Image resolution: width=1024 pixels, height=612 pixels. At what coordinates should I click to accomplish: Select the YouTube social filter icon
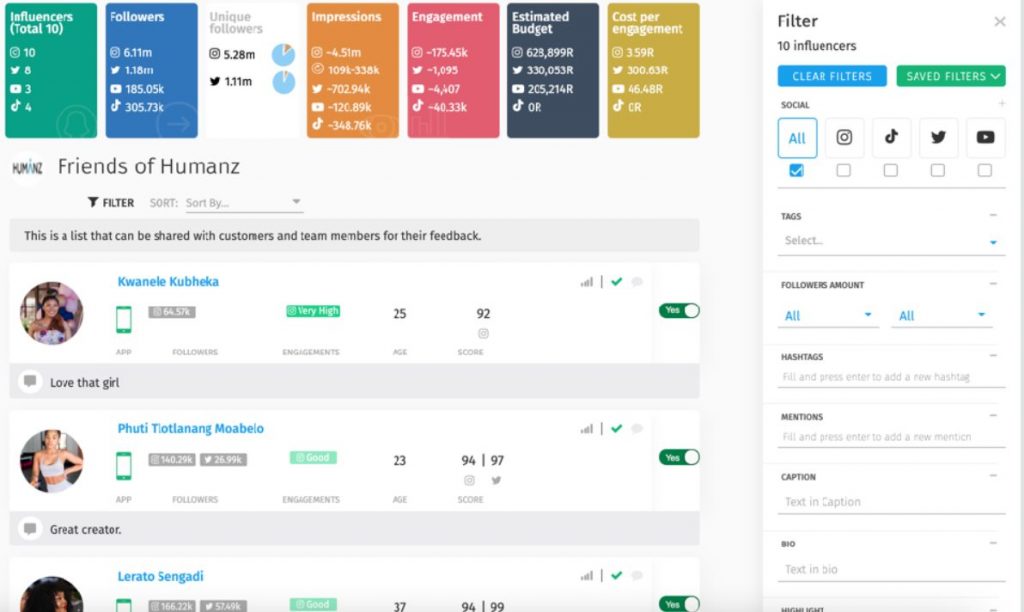[x=985, y=137]
